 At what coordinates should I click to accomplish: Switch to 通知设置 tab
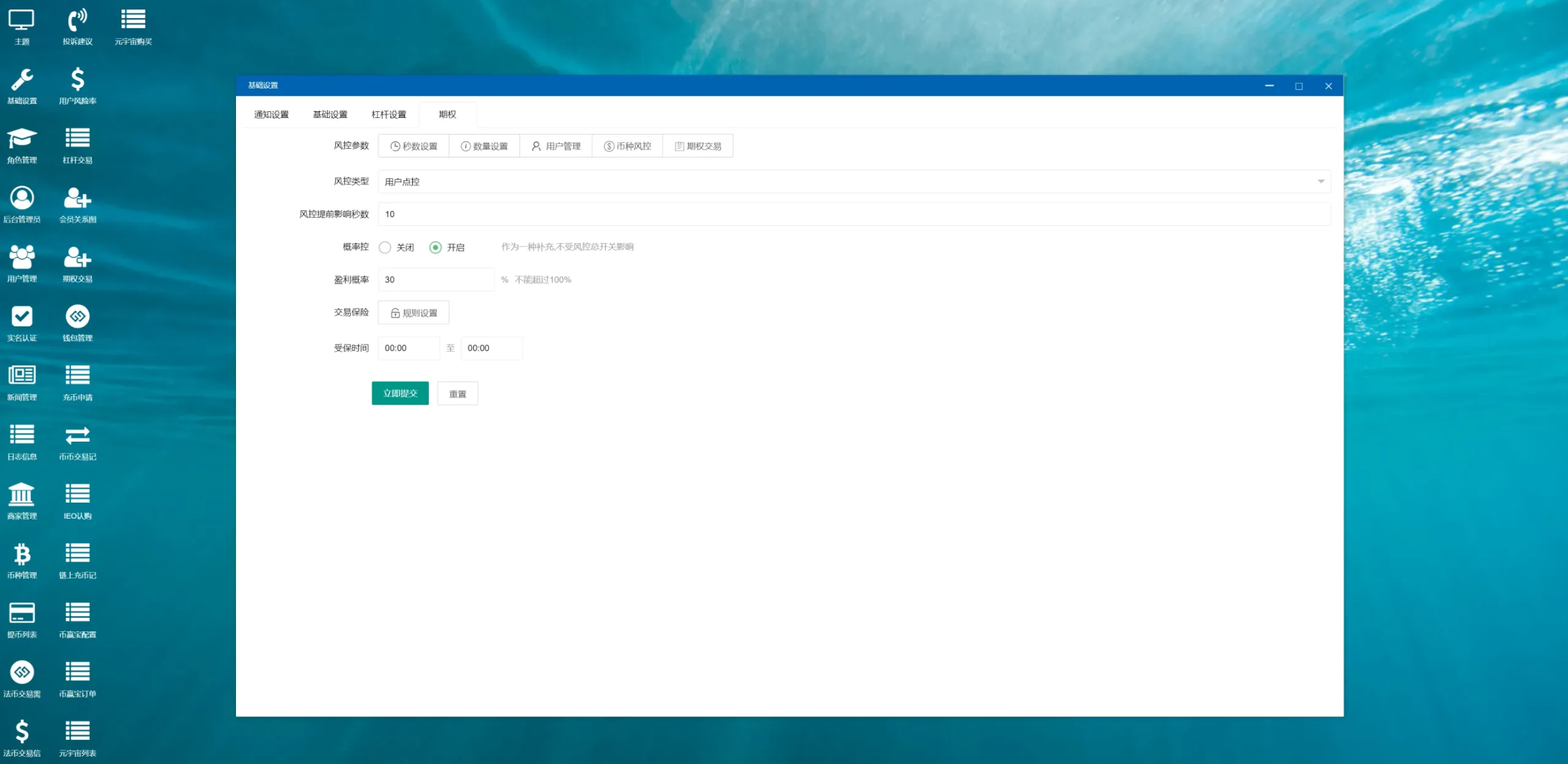point(272,115)
